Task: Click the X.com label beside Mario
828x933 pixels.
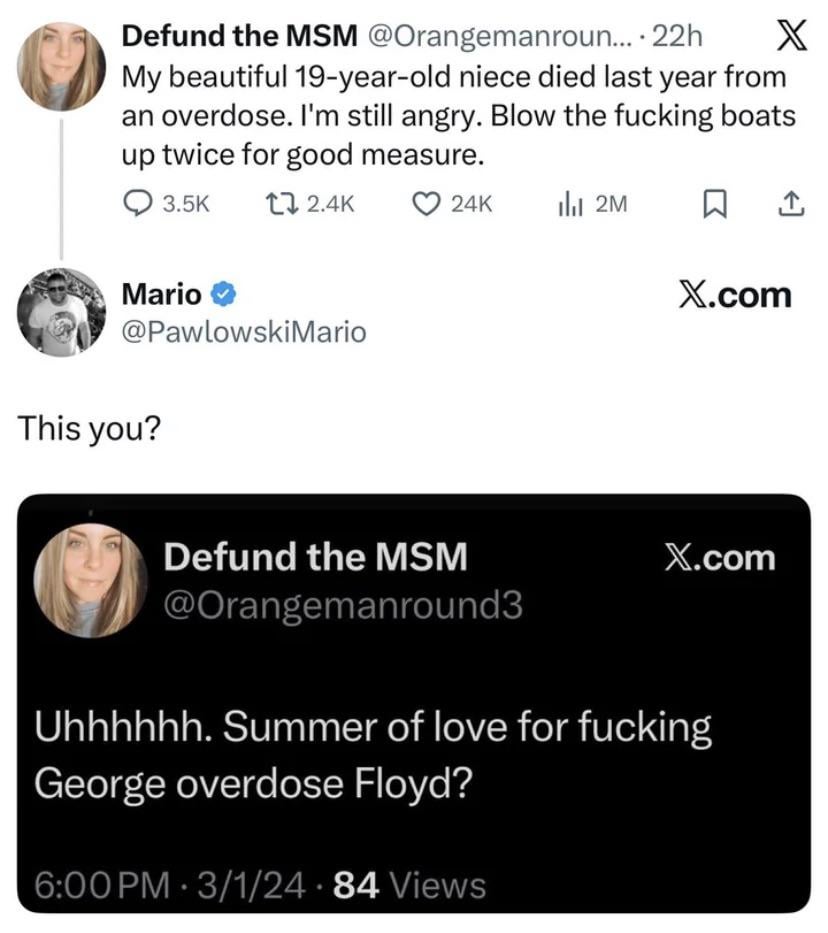Action: pyautogui.click(x=733, y=295)
